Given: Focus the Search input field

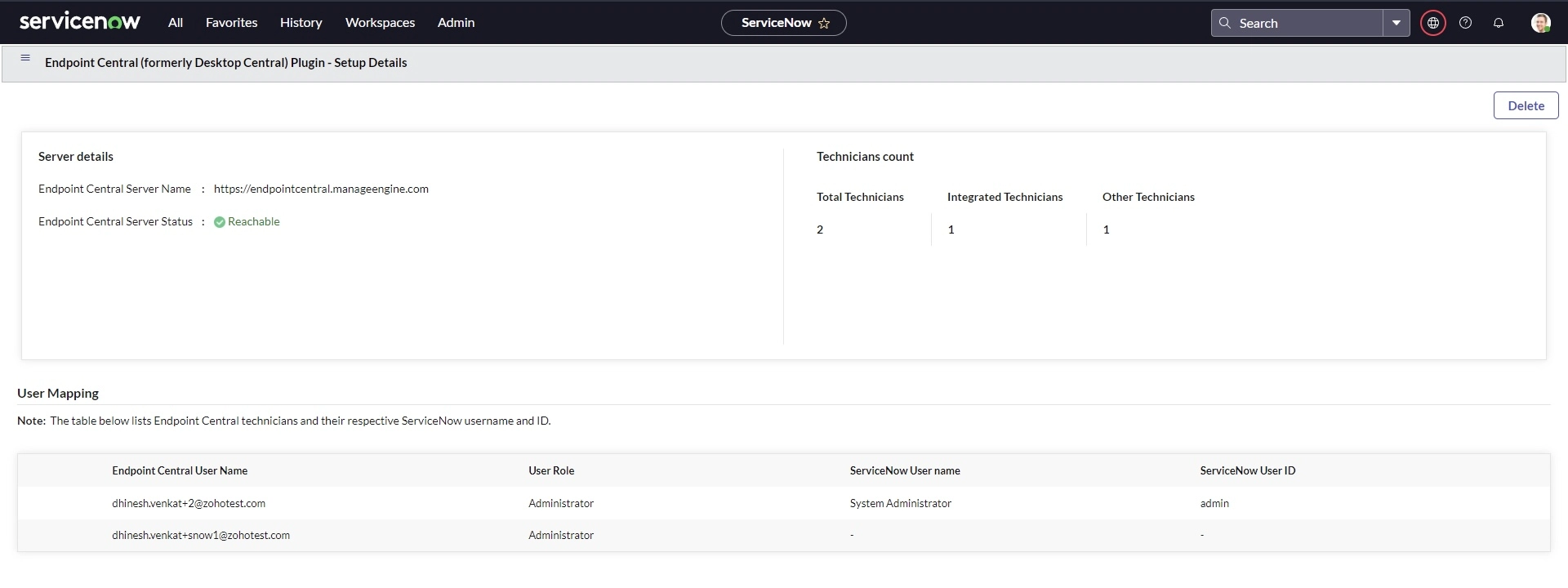Looking at the screenshot, I should [x=1308, y=23].
